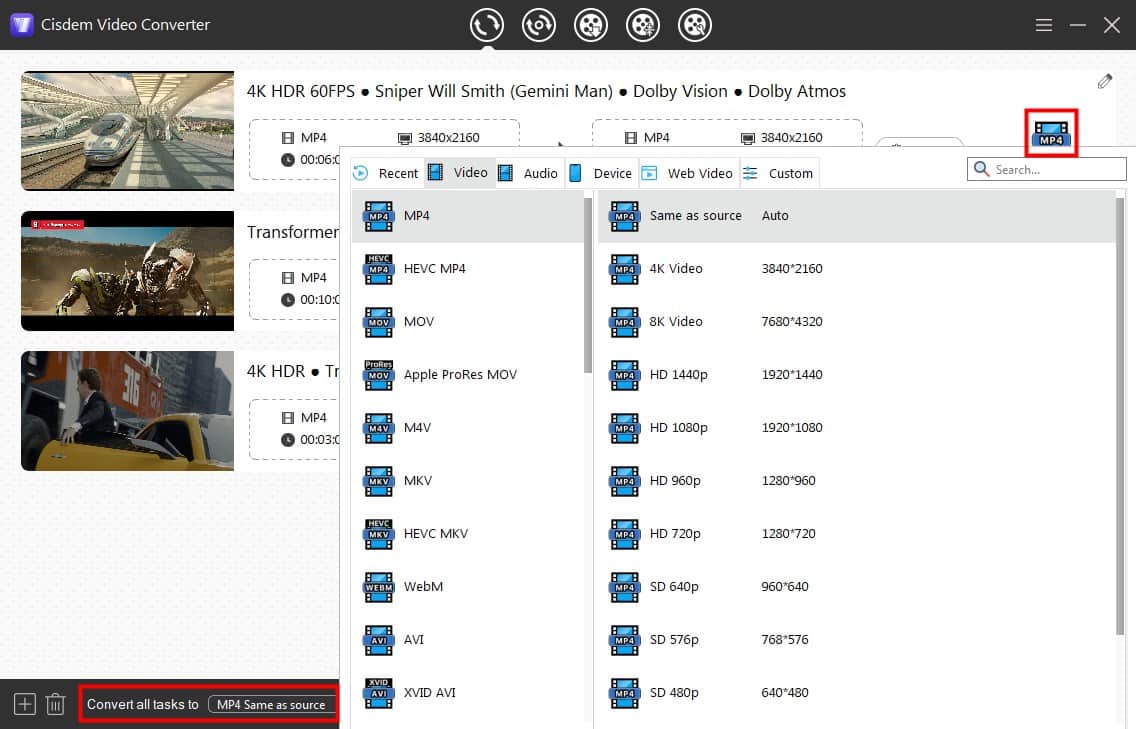Click the Transformers video thumbnail
1136x729 pixels.
click(127, 270)
